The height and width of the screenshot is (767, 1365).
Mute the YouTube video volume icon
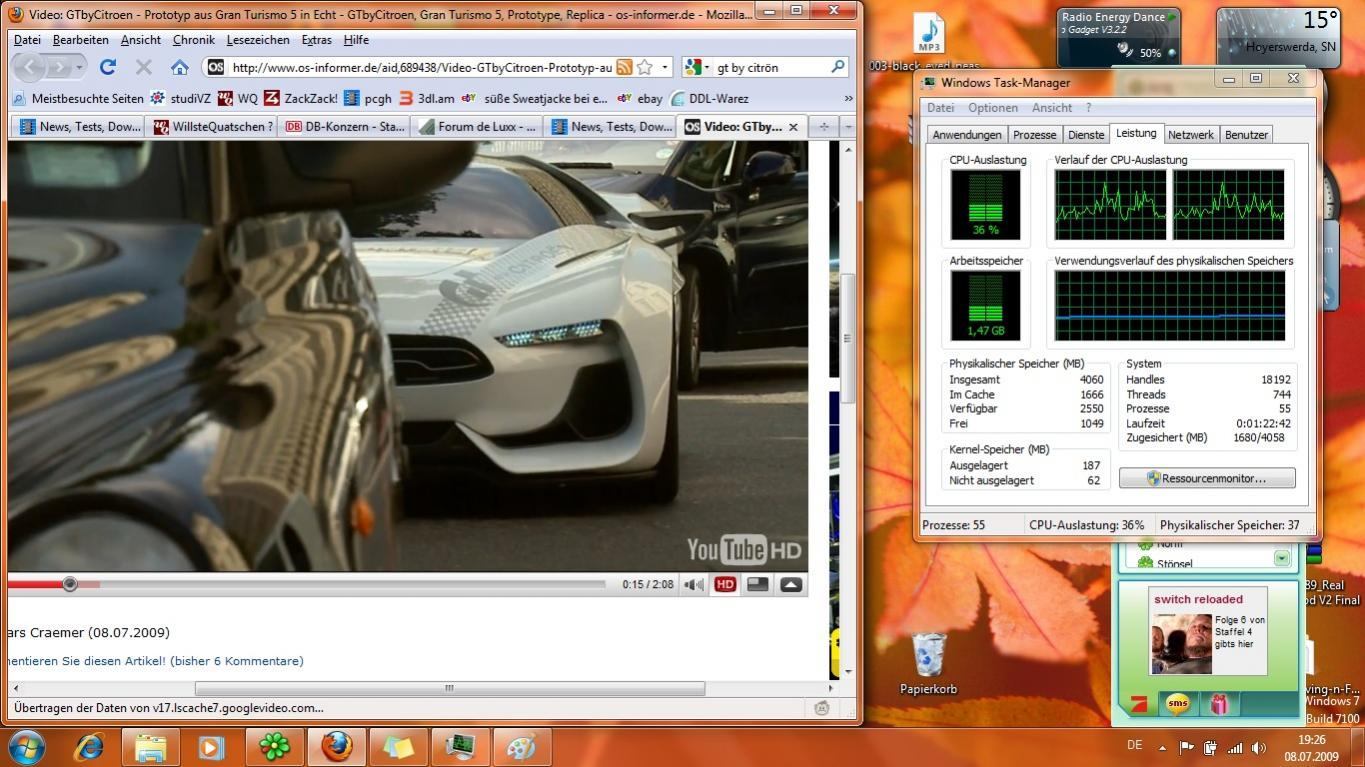pyautogui.click(x=693, y=585)
